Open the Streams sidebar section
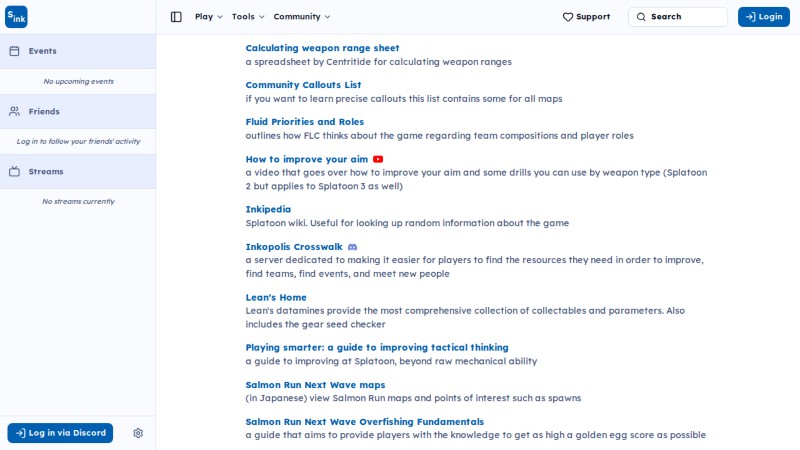Image resolution: width=800 pixels, height=450 pixels. click(x=78, y=171)
